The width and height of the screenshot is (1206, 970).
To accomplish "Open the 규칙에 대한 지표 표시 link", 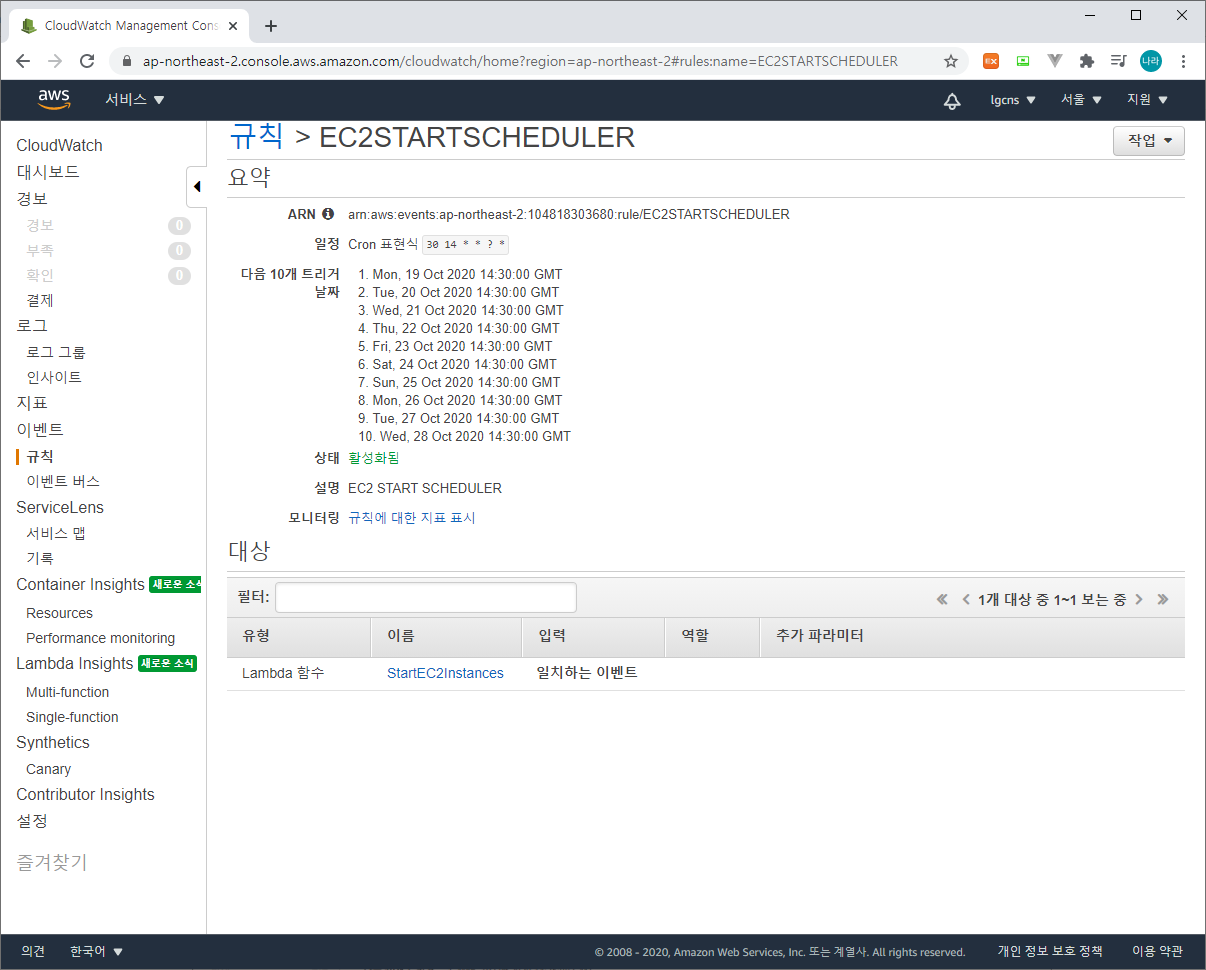I will pos(412,518).
